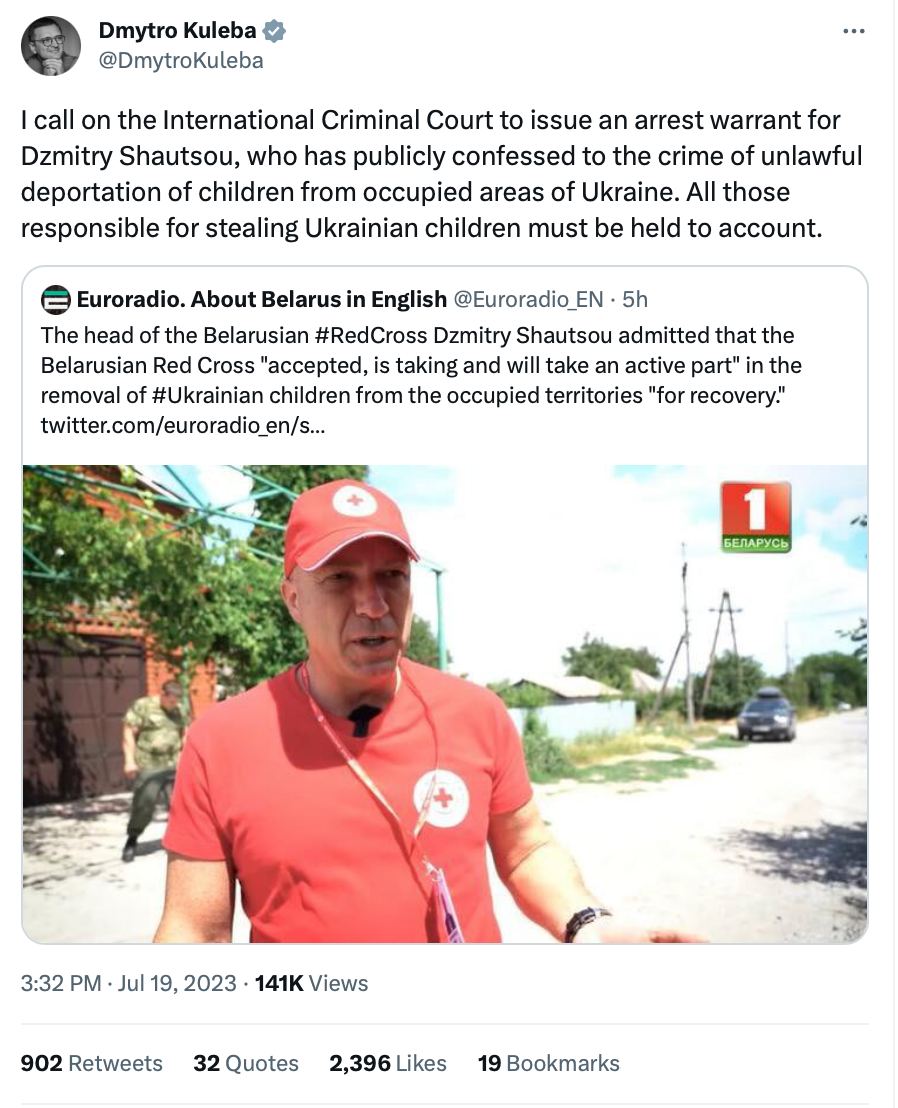Show the 902 Retweets list
This screenshot has width=898, height=1108.
click(x=91, y=1063)
